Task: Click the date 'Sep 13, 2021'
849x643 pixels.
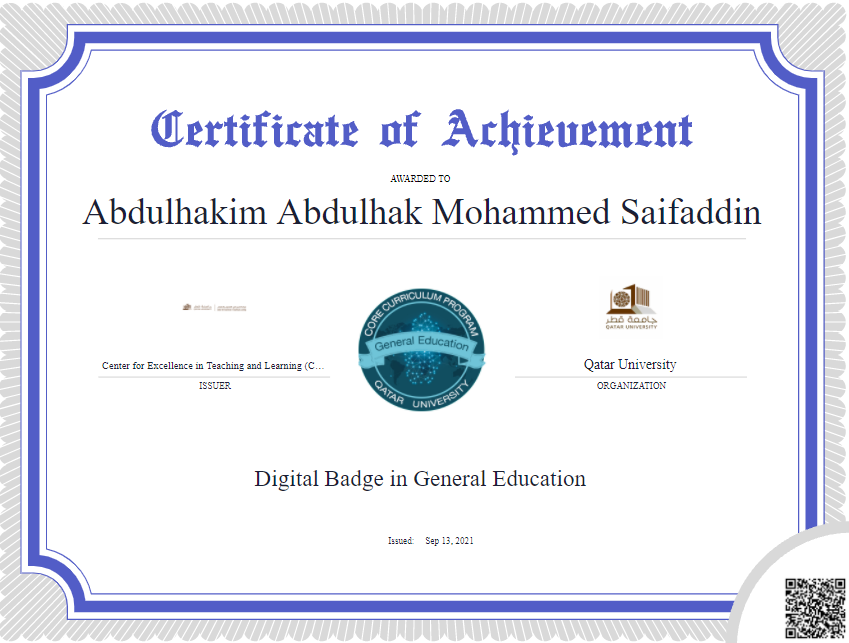Action: point(449,540)
